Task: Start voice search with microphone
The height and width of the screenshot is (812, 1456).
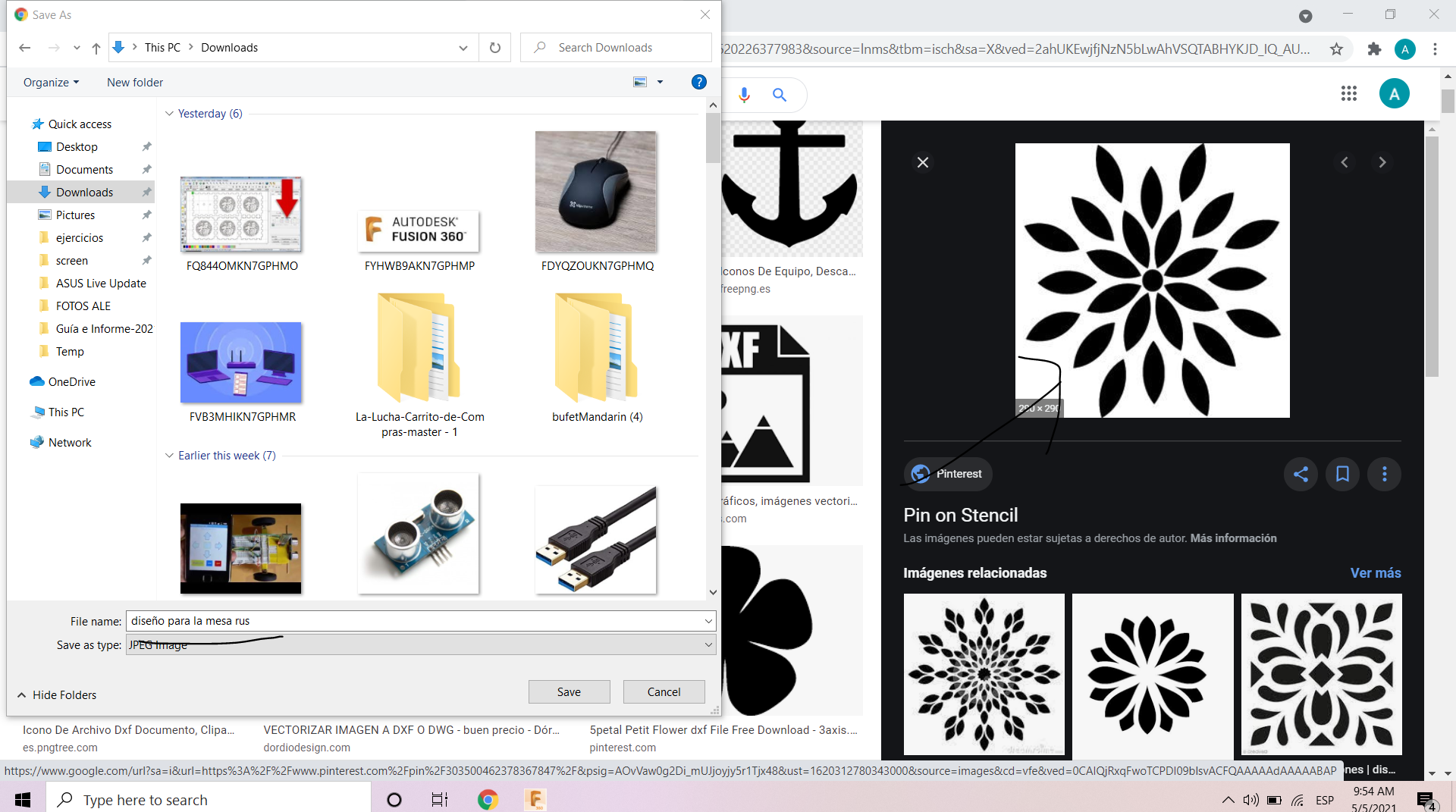Action: pyautogui.click(x=744, y=95)
